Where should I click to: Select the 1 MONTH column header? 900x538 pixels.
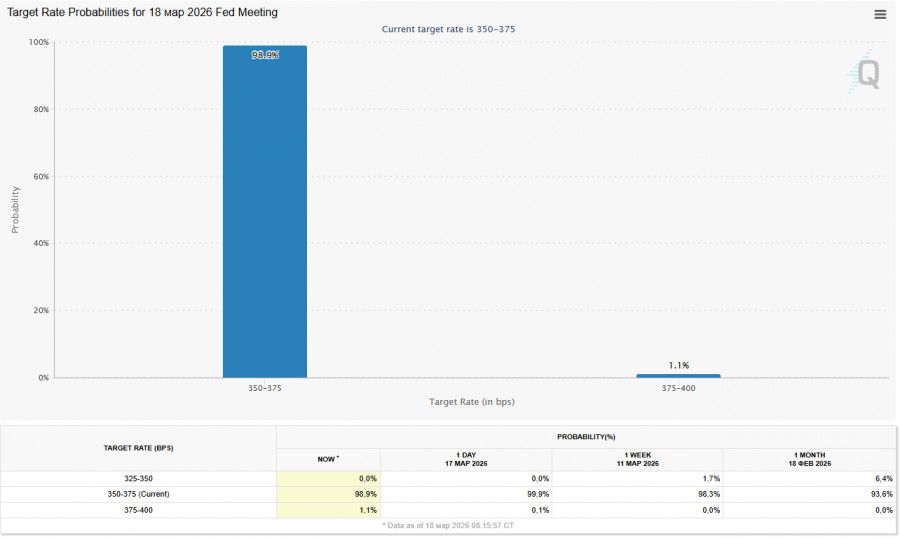pyautogui.click(x=809, y=459)
